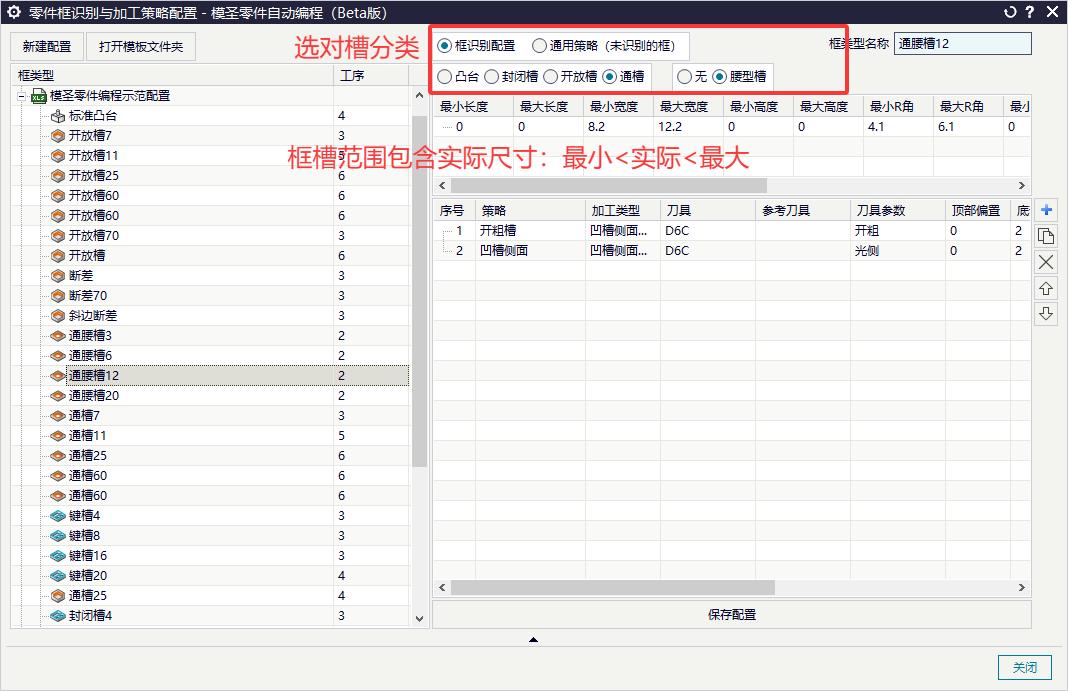Image resolution: width=1068 pixels, height=691 pixels.
Task: Click the 8.2 minimum width cell
Action: tap(618, 127)
